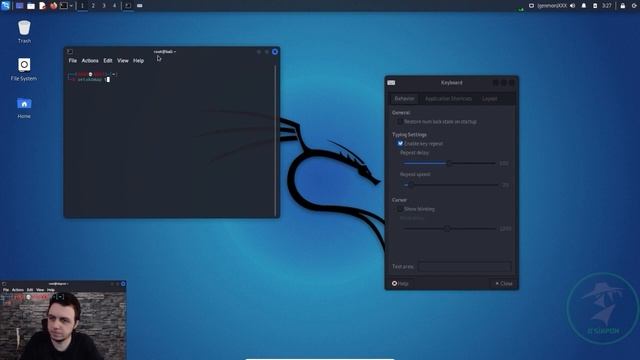
Task: Switch to the Layout tab
Action: [x=489, y=98]
